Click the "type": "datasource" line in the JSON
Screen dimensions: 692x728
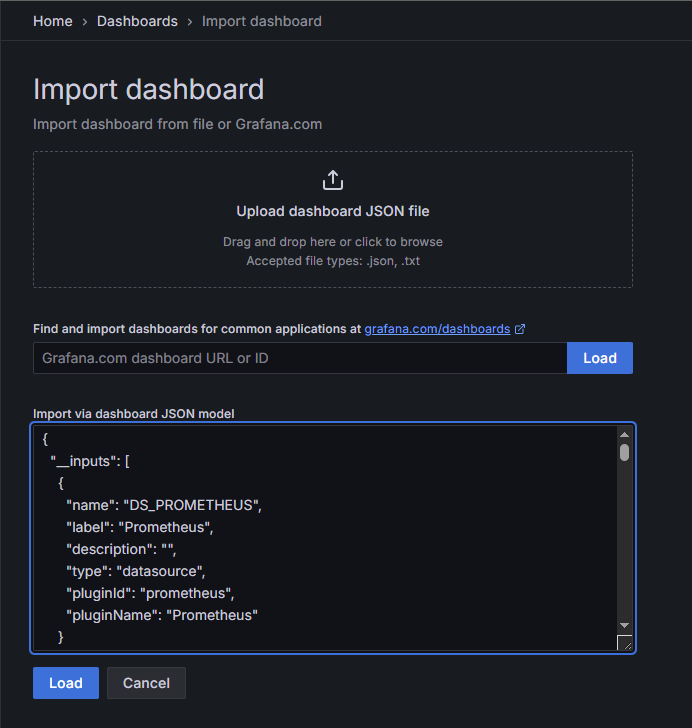point(135,571)
